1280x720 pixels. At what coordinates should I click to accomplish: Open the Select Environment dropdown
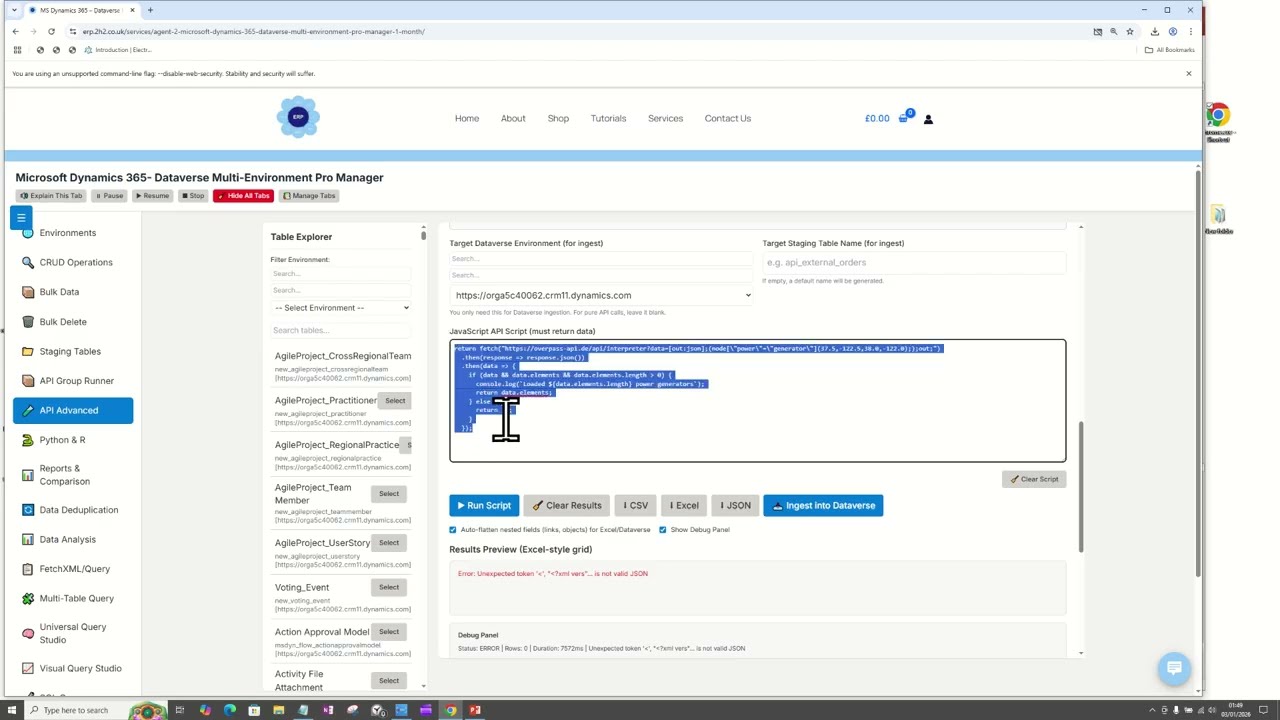click(341, 308)
